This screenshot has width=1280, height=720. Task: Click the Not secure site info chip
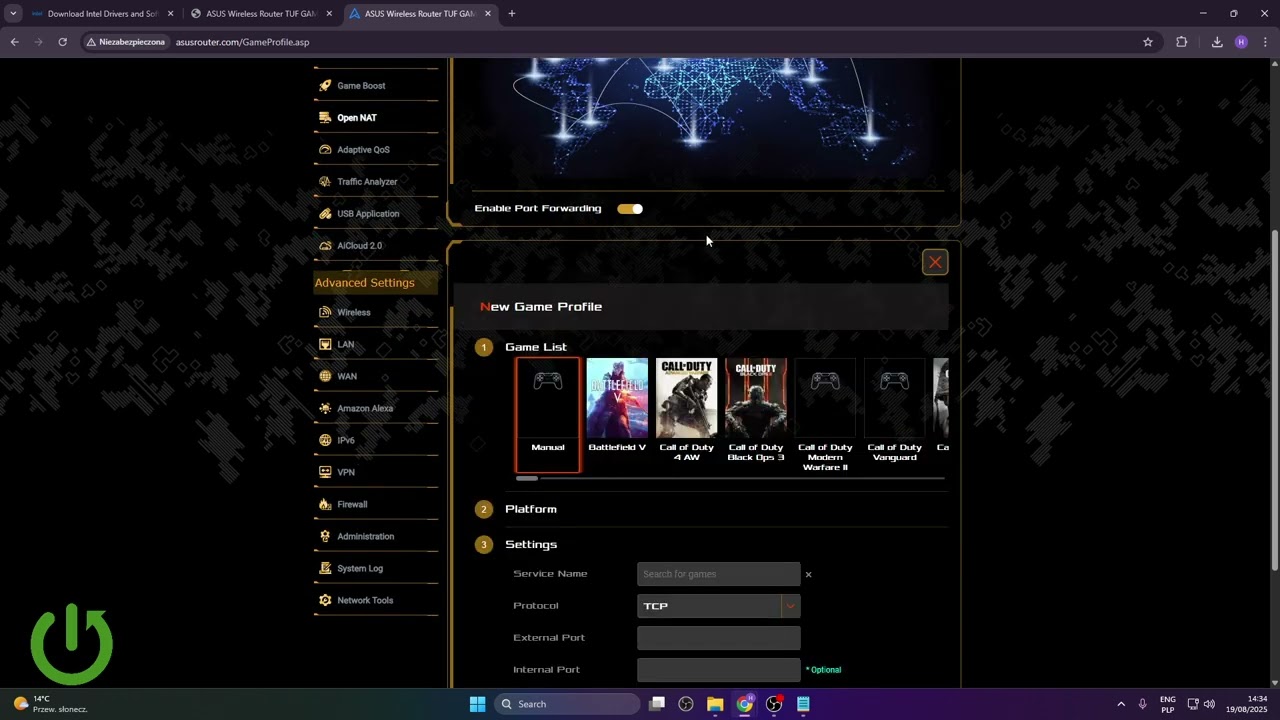coord(125,42)
